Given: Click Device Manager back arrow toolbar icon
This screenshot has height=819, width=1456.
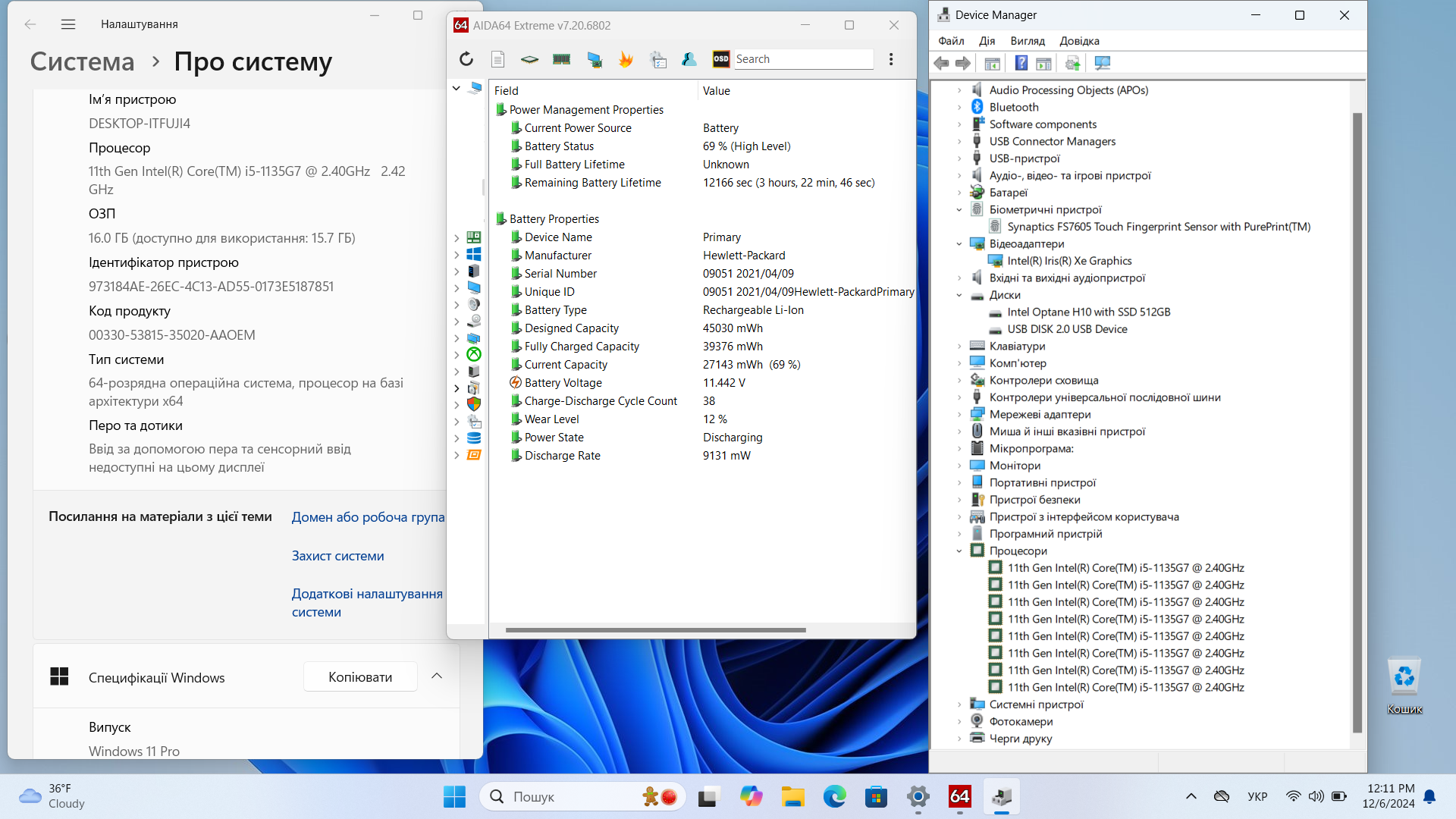Looking at the screenshot, I should (x=942, y=63).
